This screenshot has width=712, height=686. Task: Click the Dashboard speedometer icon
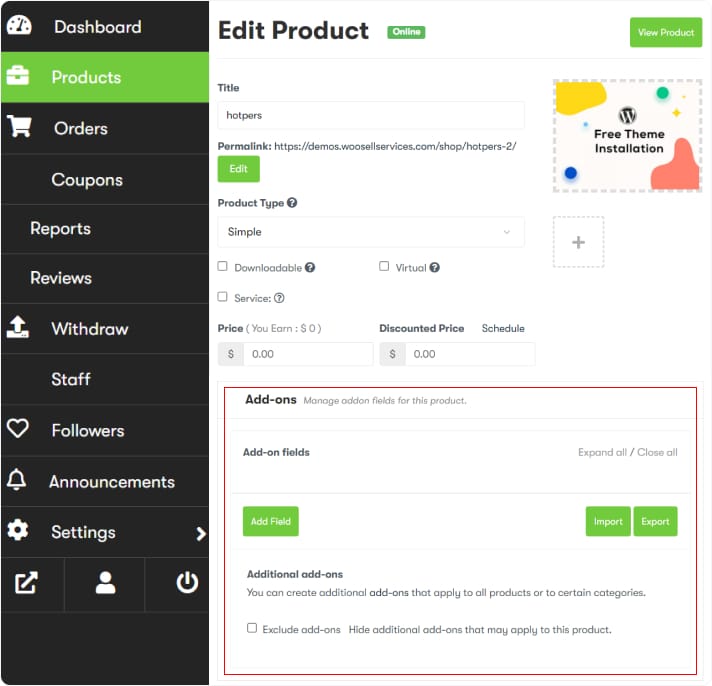click(x=19, y=26)
